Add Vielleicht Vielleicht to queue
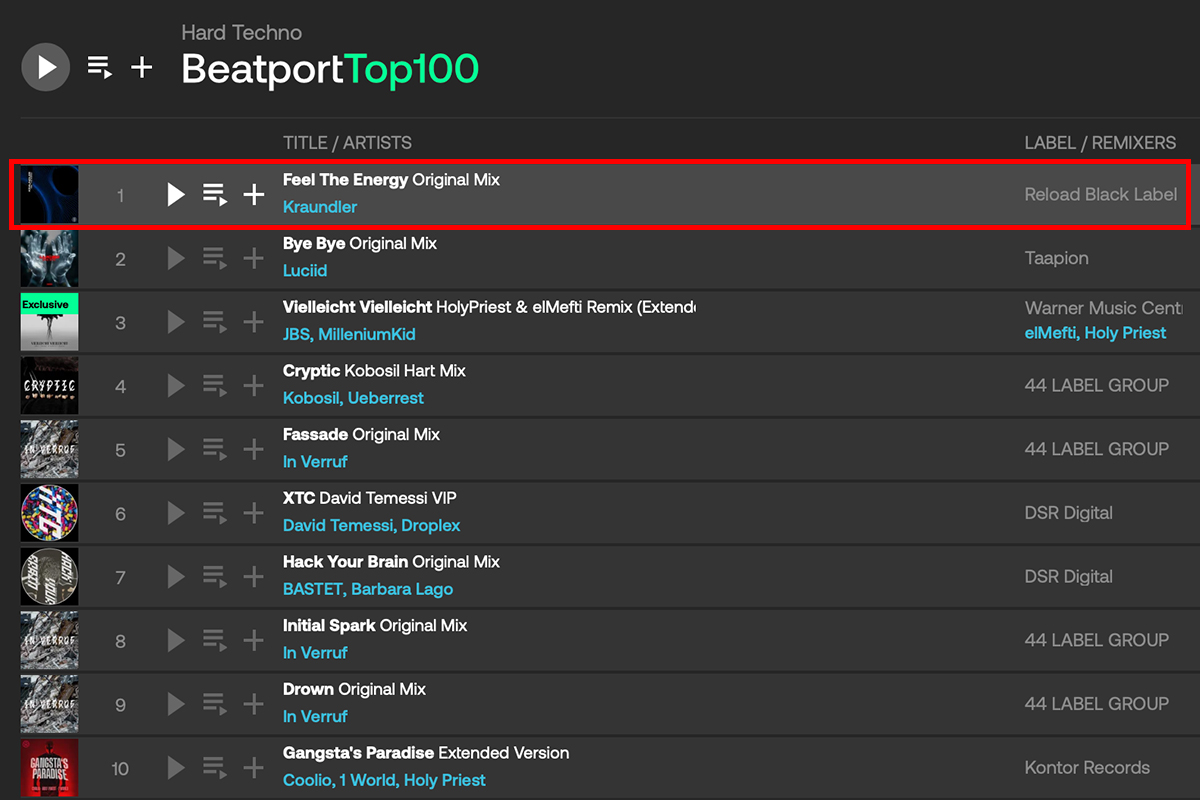1200x800 pixels. tap(215, 322)
